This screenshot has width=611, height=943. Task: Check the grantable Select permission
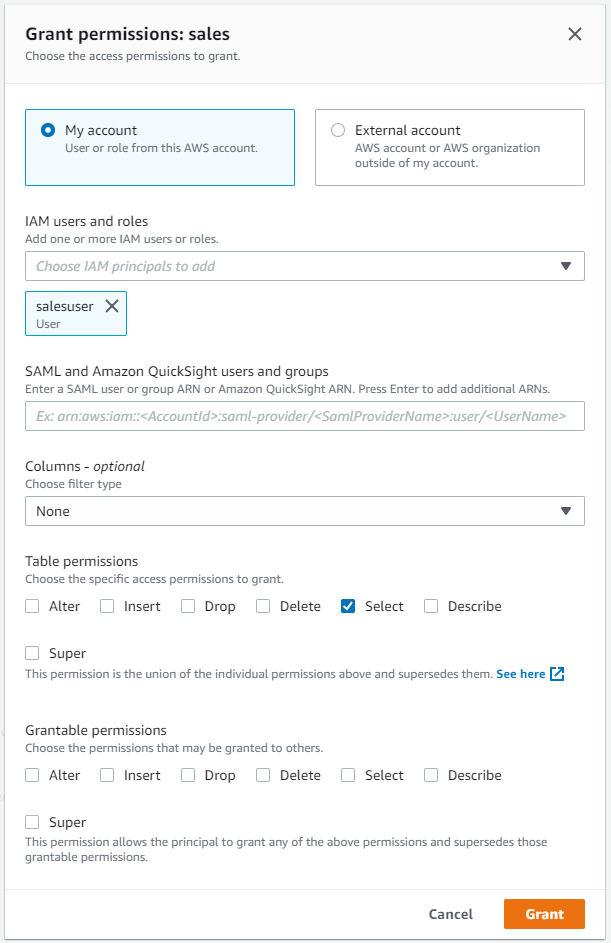[348, 775]
